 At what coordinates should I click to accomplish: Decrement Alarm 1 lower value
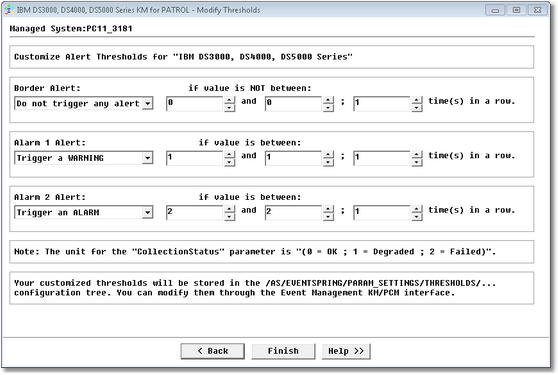tap(230, 162)
